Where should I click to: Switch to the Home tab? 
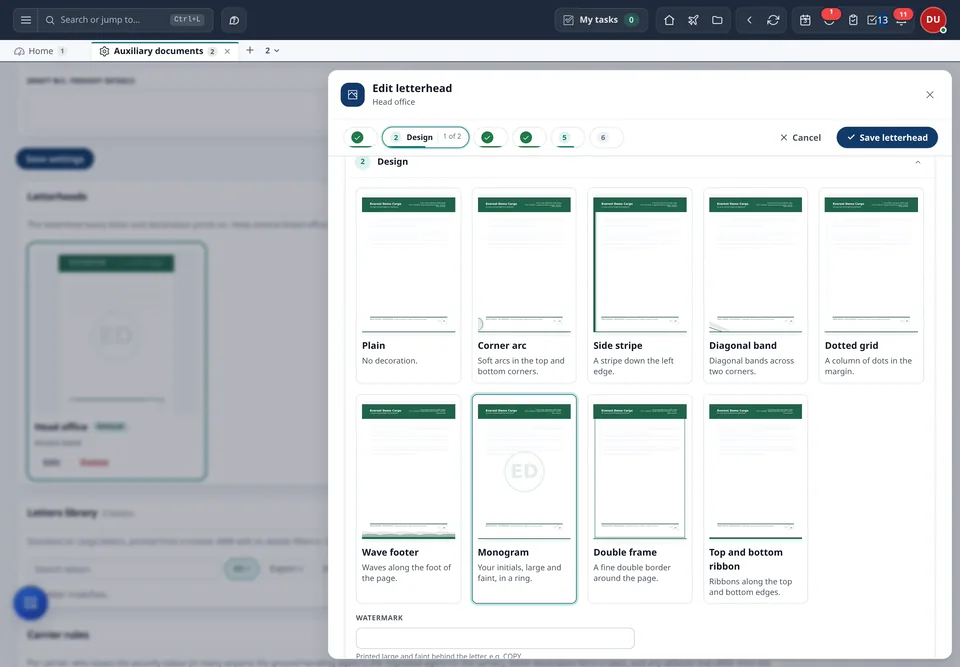pos(40,51)
